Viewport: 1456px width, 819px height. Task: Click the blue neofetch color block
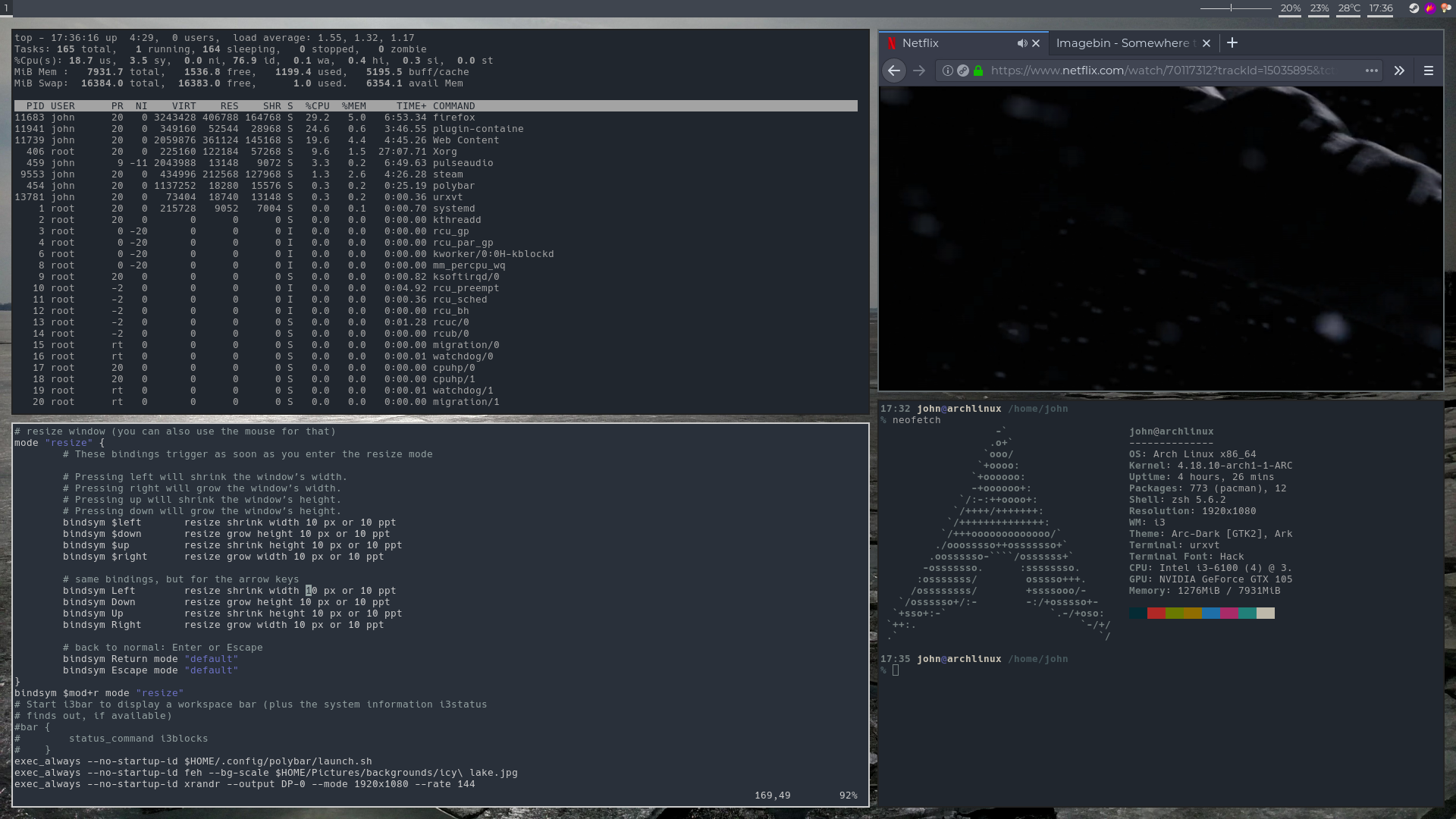tap(1211, 613)
